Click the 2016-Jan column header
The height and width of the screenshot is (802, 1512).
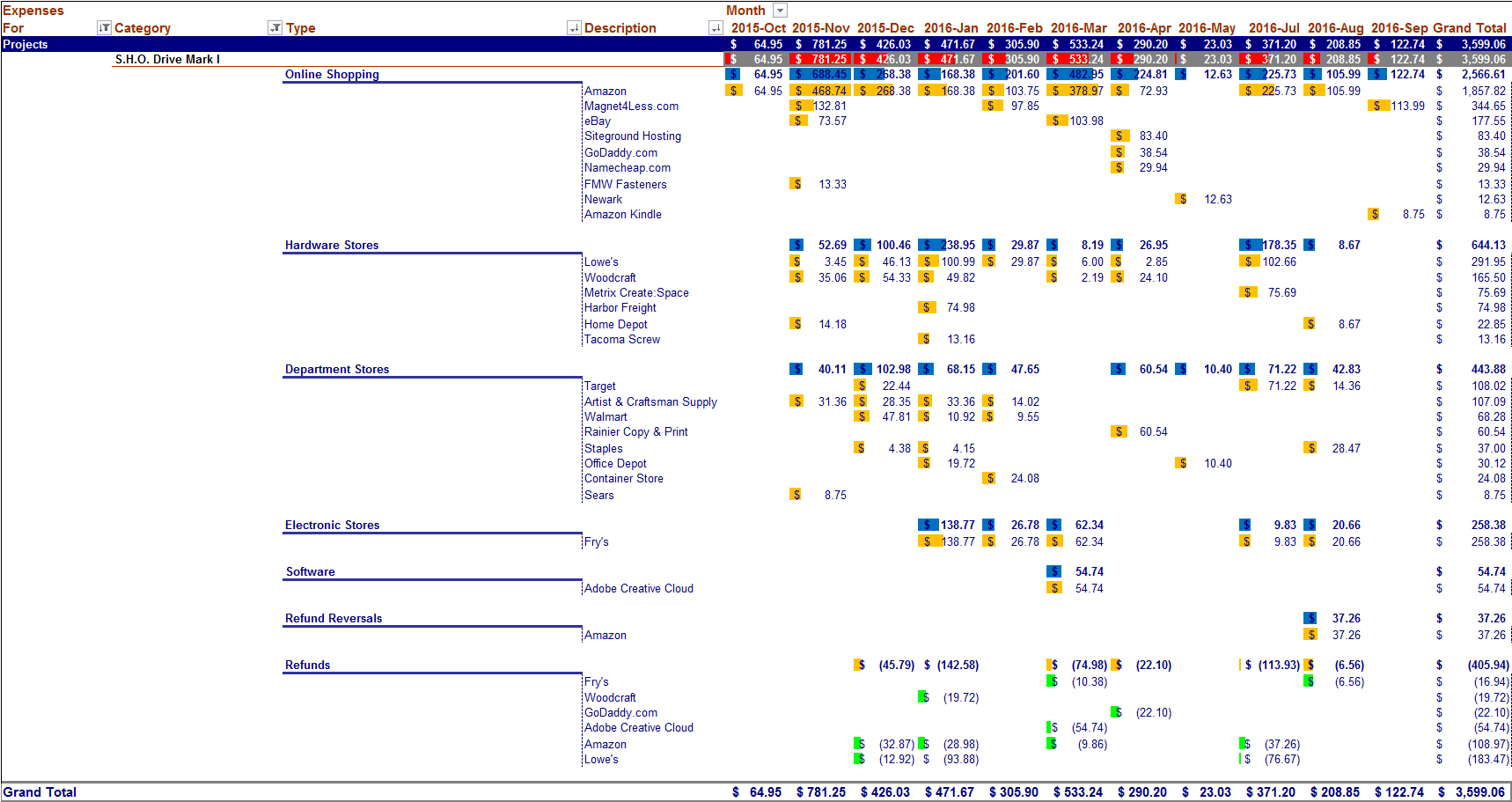951,28
